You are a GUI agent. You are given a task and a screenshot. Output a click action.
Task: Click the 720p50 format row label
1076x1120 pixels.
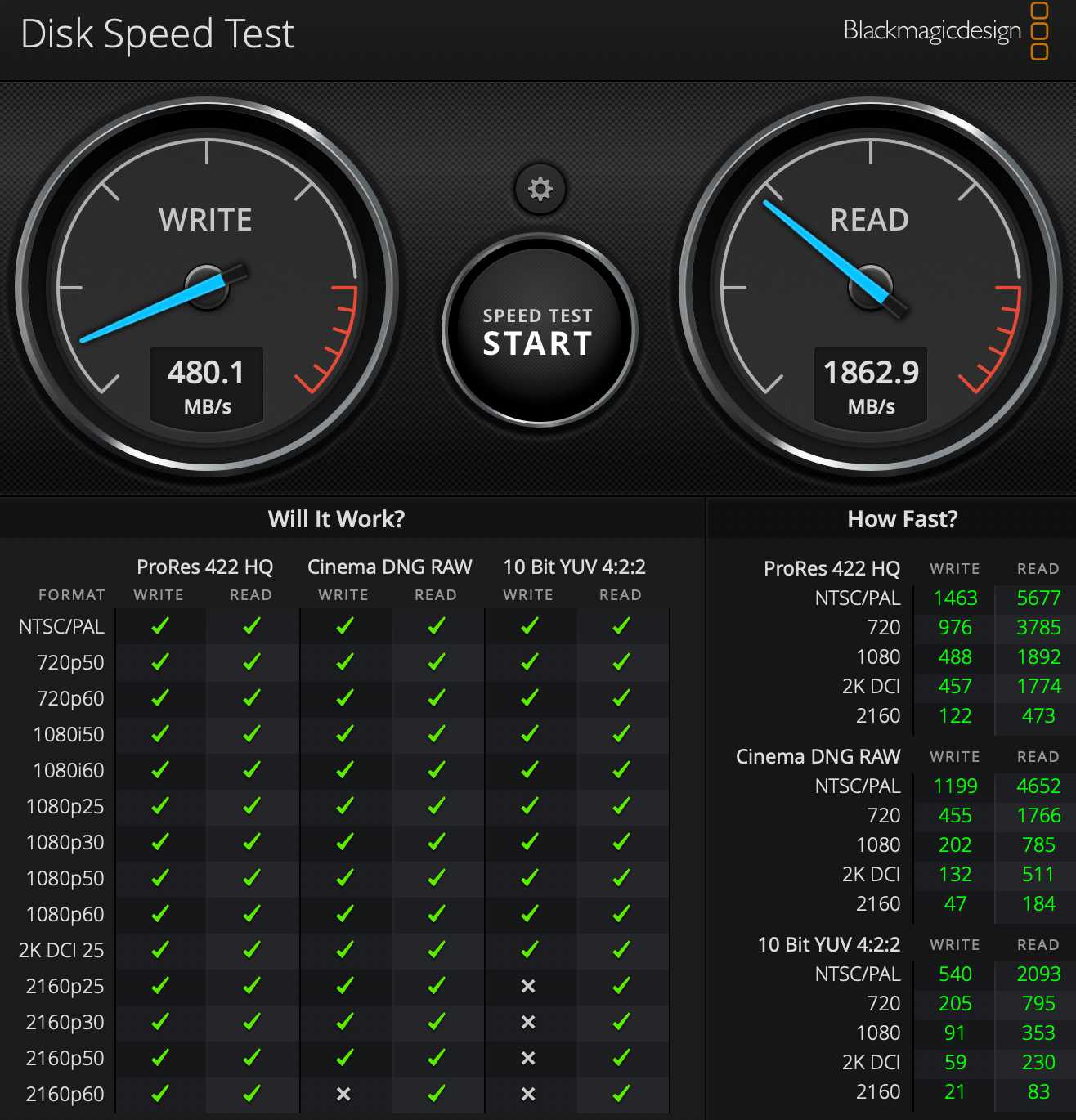[70, 662]
